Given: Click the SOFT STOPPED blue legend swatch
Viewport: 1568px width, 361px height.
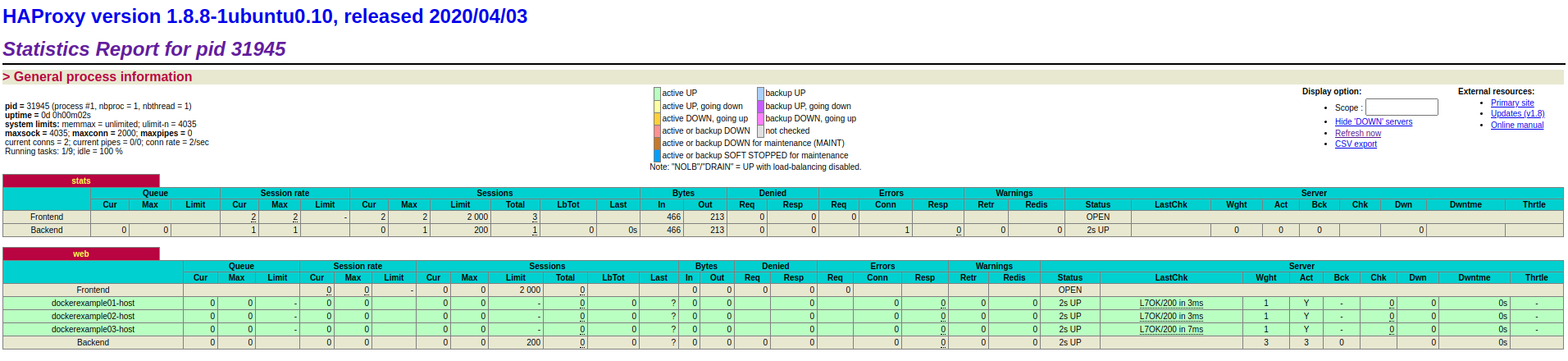Looking at the screenshot, I should point(657,155).
